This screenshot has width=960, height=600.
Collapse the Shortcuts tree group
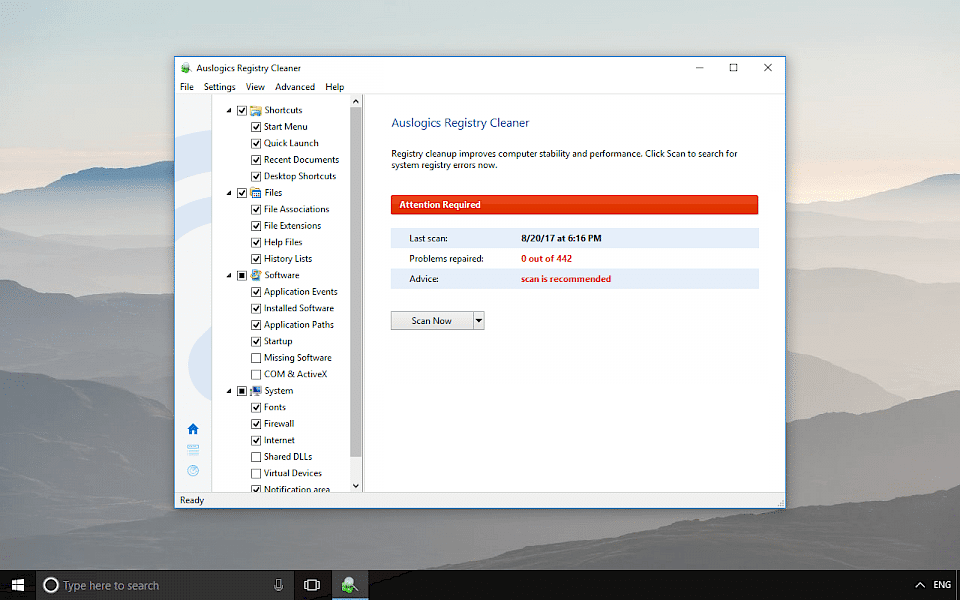coord(230,111)
